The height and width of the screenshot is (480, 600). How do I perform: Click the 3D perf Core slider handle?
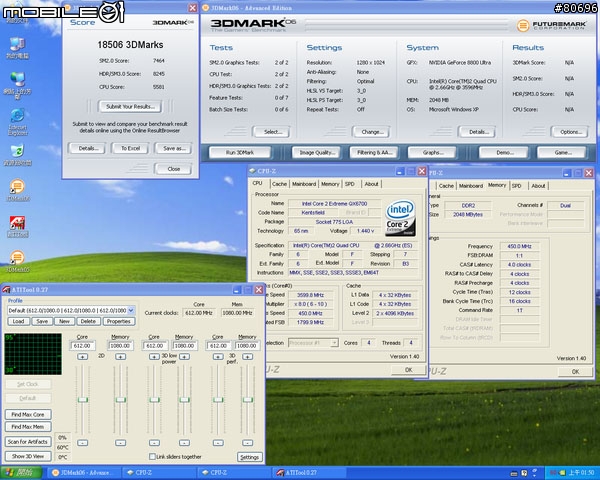click(x=218, y=400)
